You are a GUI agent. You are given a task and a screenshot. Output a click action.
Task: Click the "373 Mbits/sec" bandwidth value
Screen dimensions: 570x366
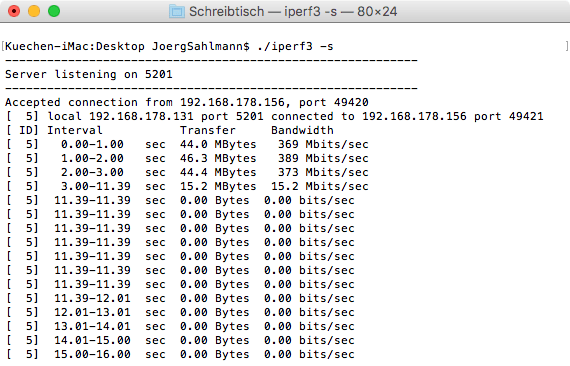323,172
